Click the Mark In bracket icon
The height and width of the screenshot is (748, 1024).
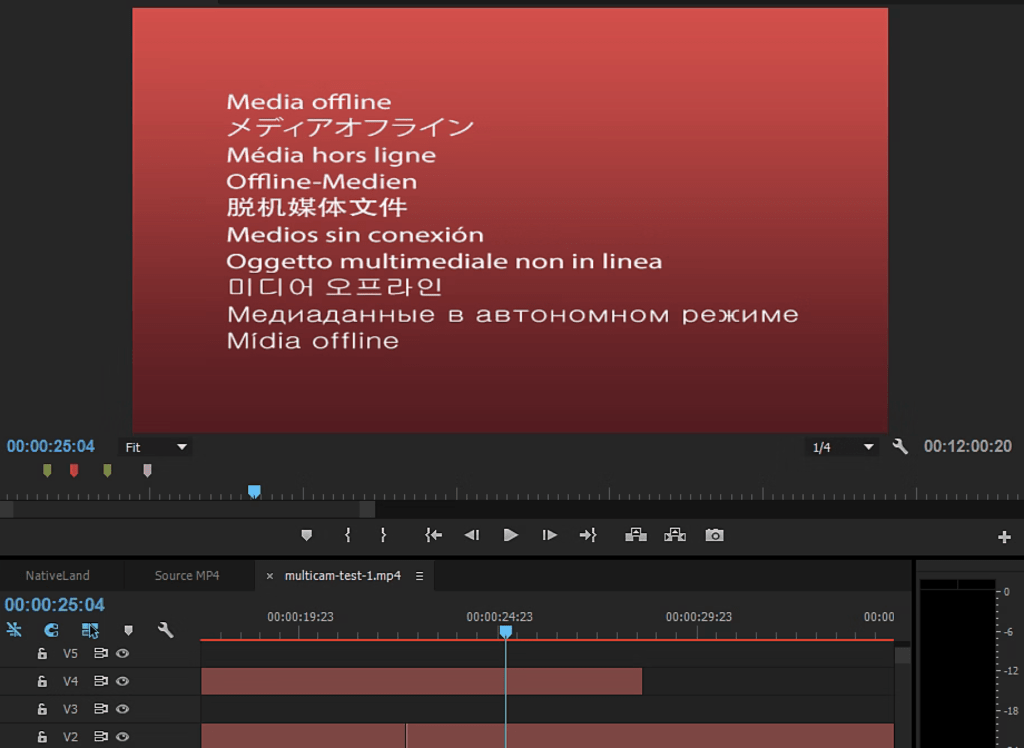coord(347,535)
